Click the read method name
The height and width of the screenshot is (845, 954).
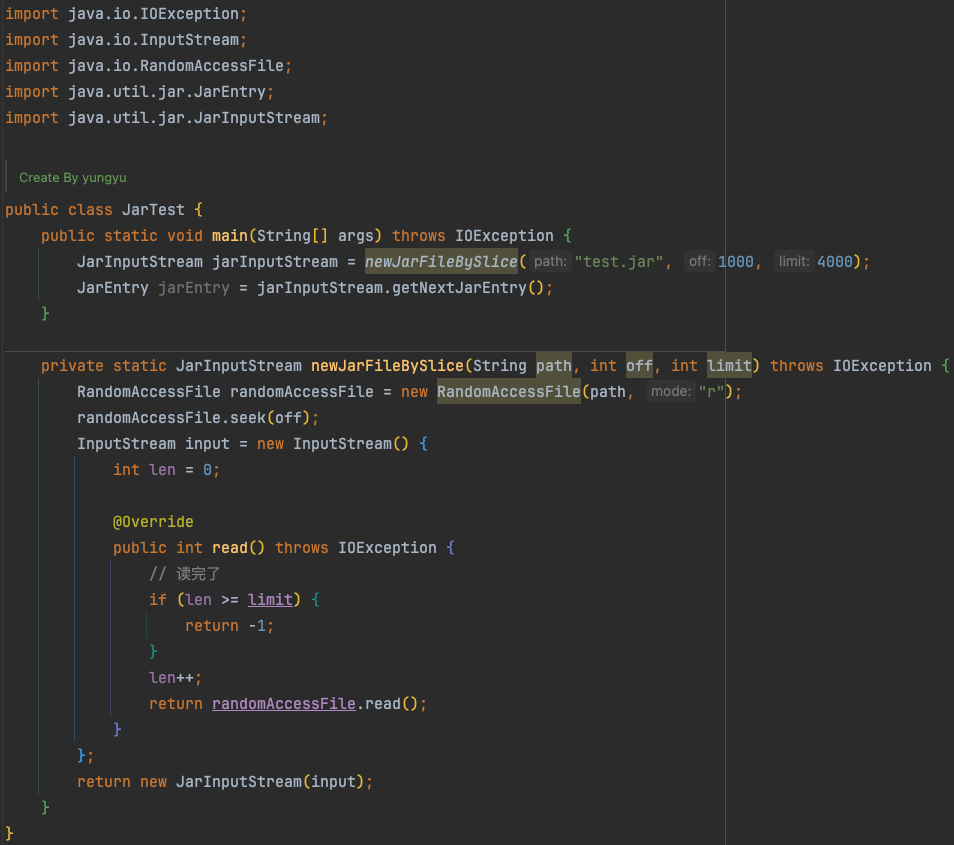click(229, 548)
